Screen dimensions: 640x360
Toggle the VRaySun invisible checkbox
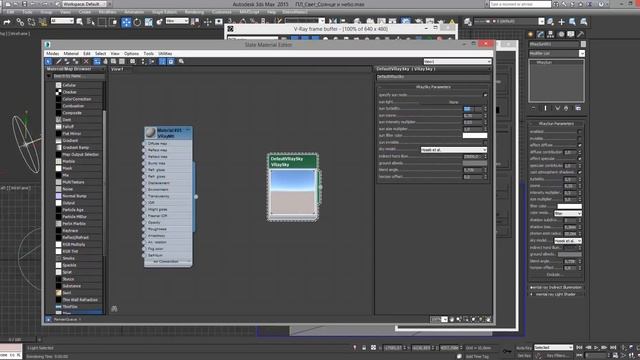[580, 138]
